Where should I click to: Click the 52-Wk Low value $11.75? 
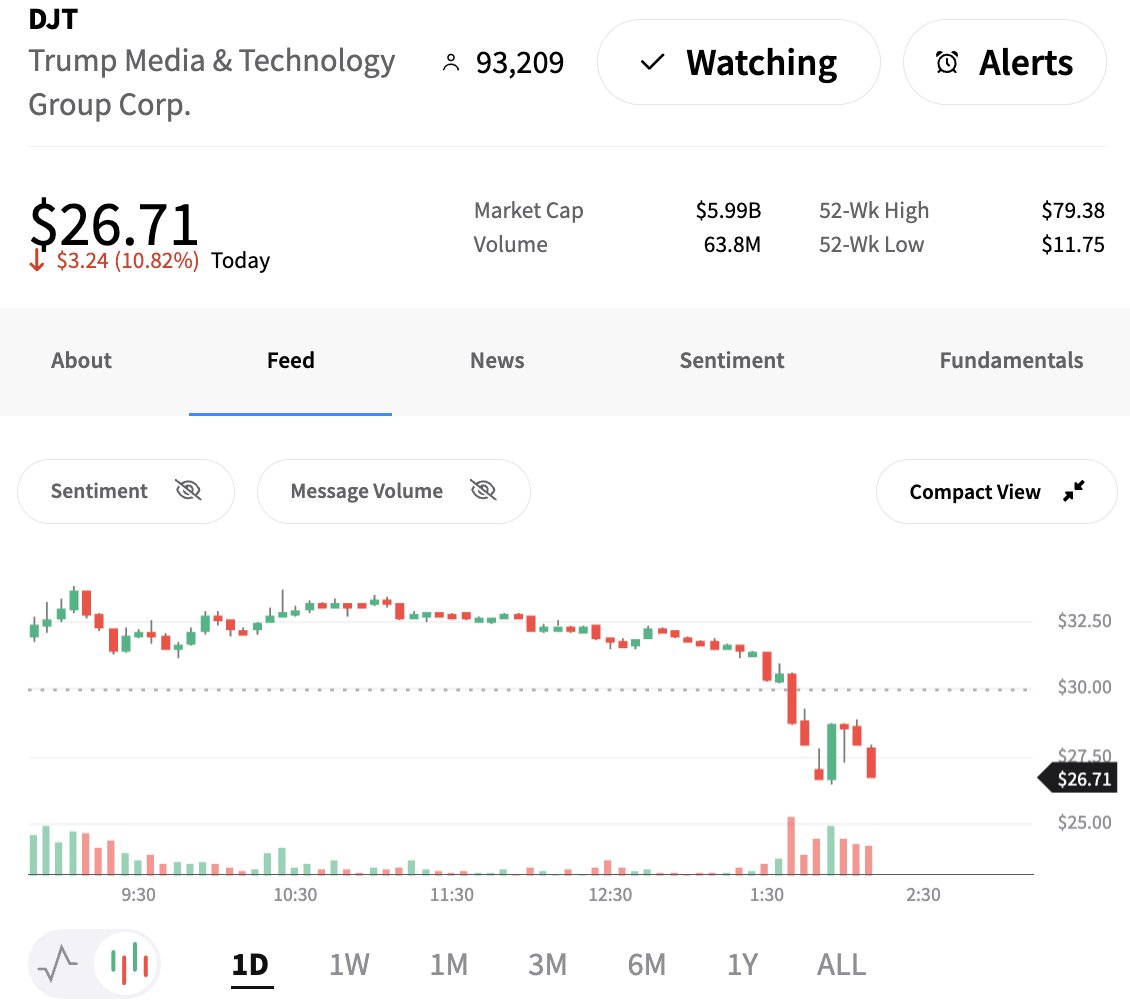coord(1072,244)
